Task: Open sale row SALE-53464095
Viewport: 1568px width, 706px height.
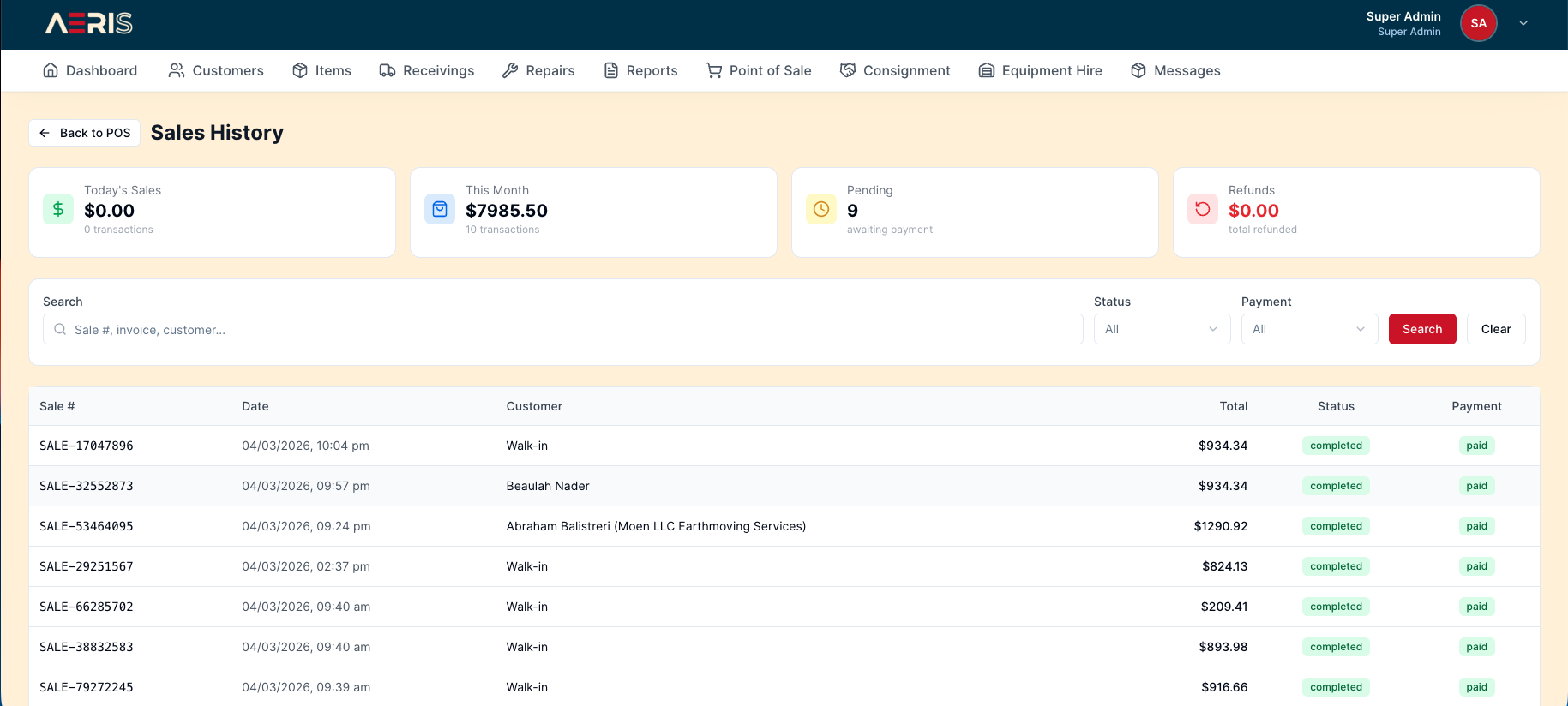Action: tap(87, 526)
